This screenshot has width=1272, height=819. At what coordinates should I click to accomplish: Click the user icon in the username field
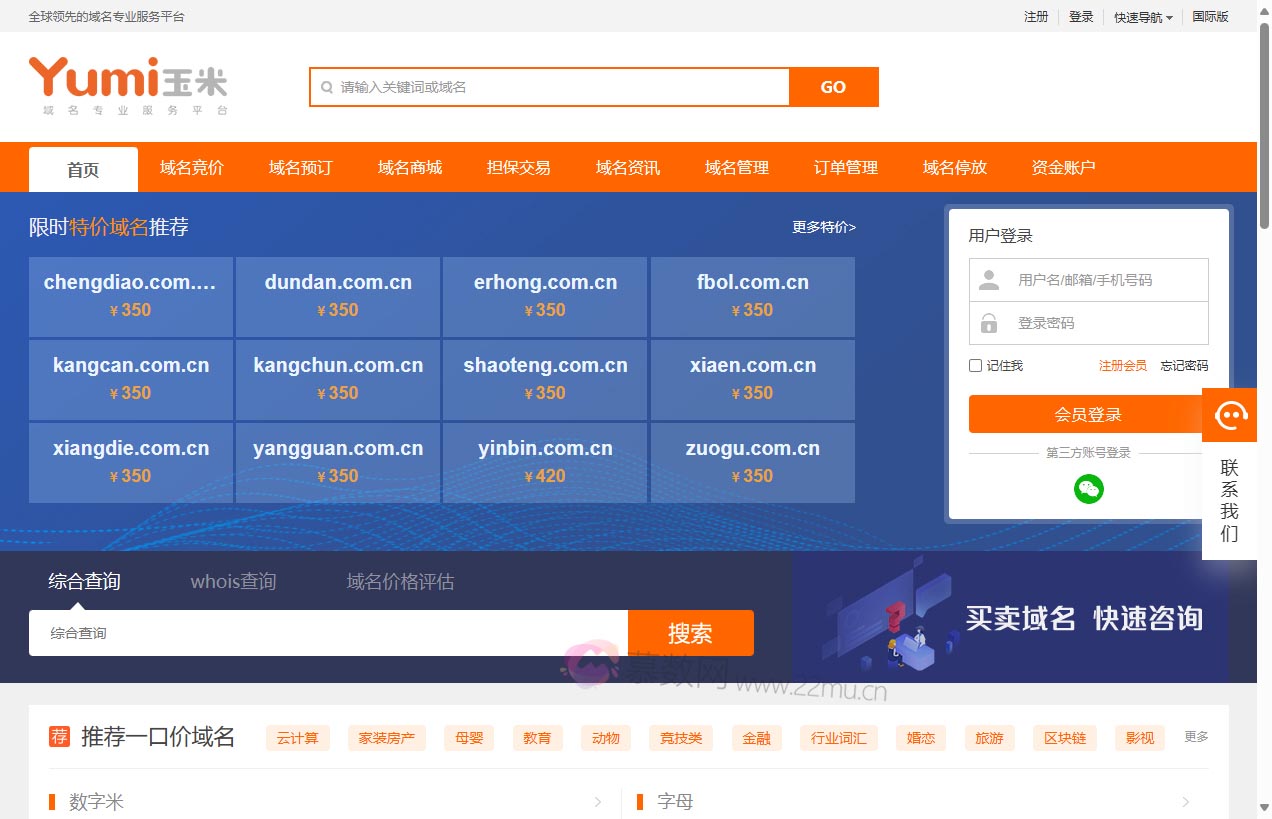click(x=989, y=279)
